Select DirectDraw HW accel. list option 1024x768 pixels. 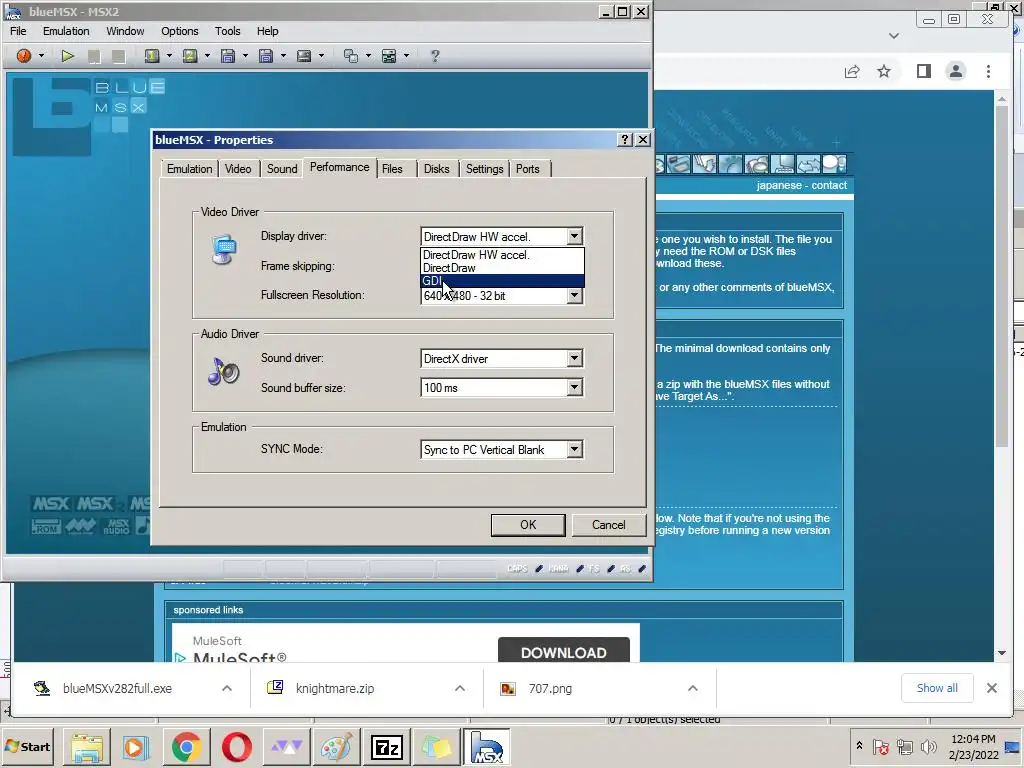(x=502, y=255)
